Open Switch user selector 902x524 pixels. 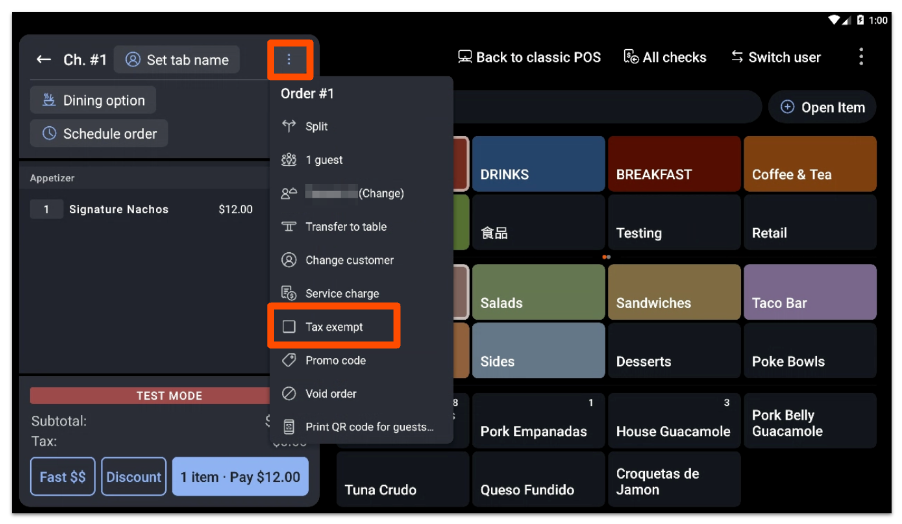776,57
